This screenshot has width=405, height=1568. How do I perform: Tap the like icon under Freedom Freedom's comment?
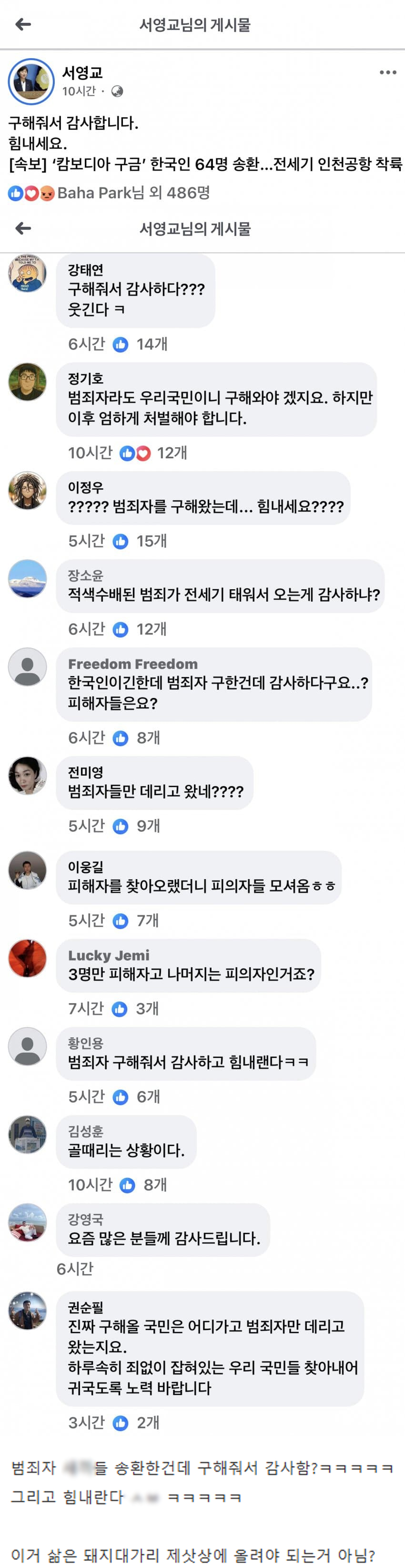point(121,738)
